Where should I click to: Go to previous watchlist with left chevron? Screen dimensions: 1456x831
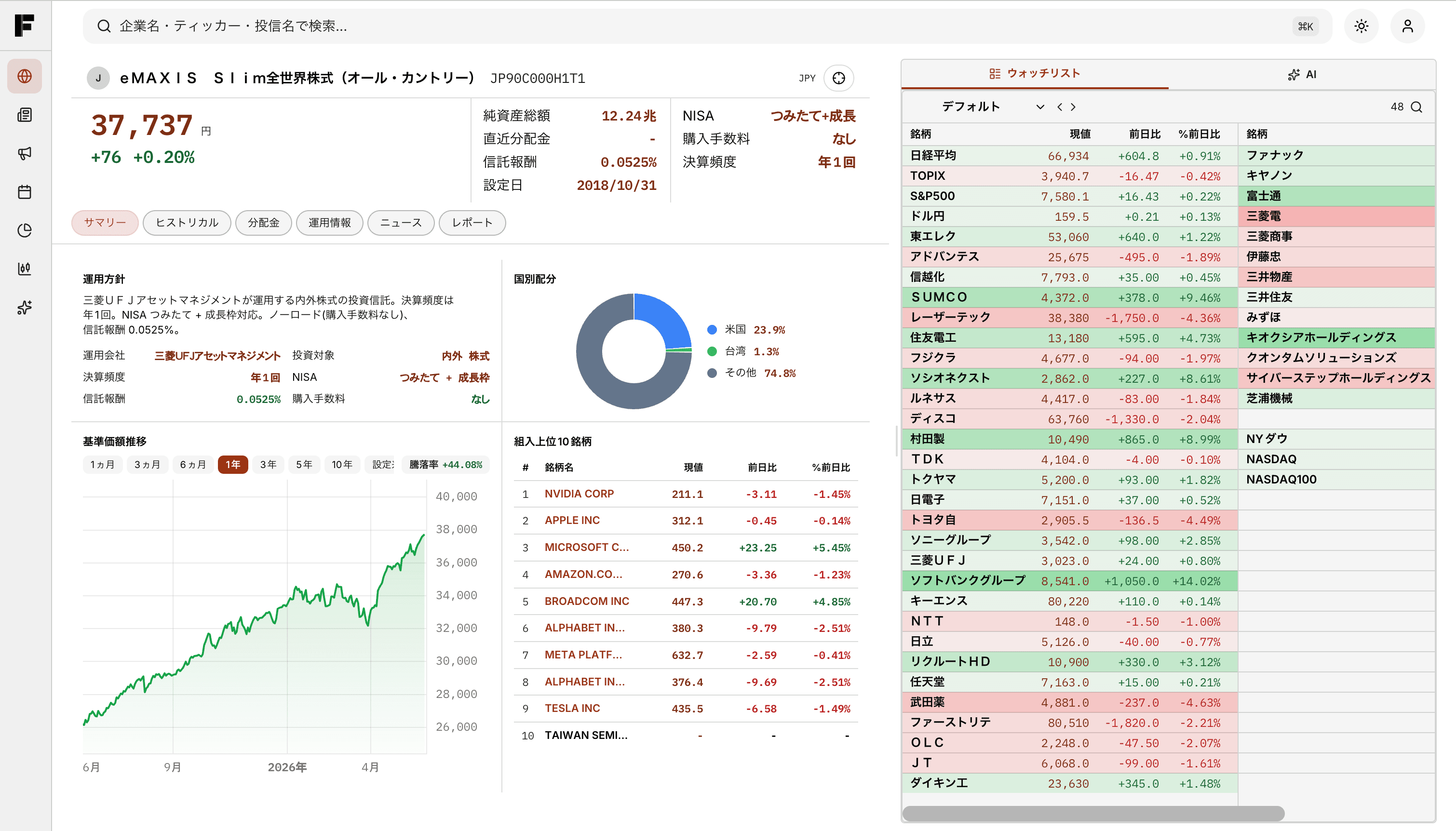(x=1059, y=107)
